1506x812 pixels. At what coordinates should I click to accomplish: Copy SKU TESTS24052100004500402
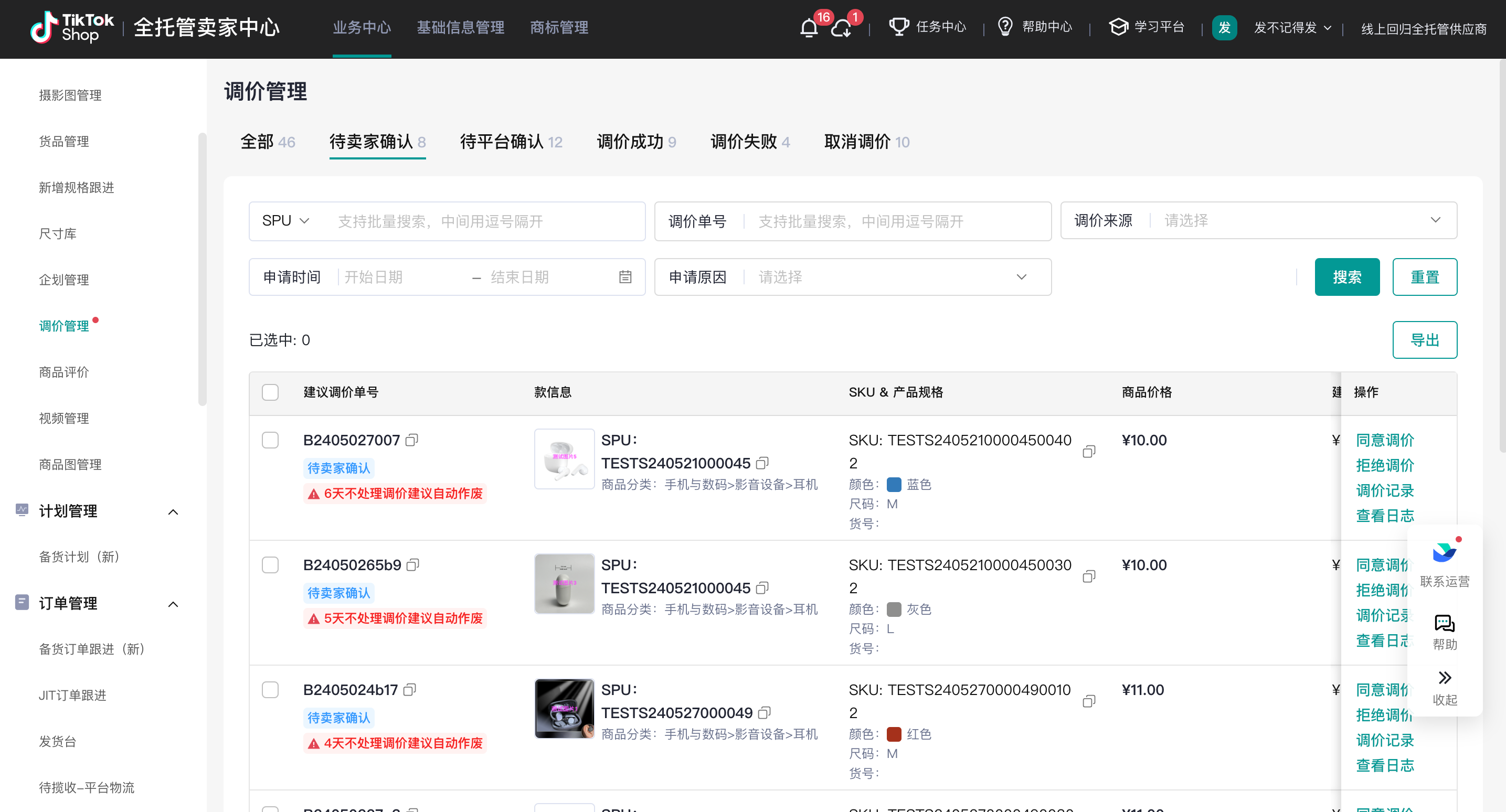1089,452
